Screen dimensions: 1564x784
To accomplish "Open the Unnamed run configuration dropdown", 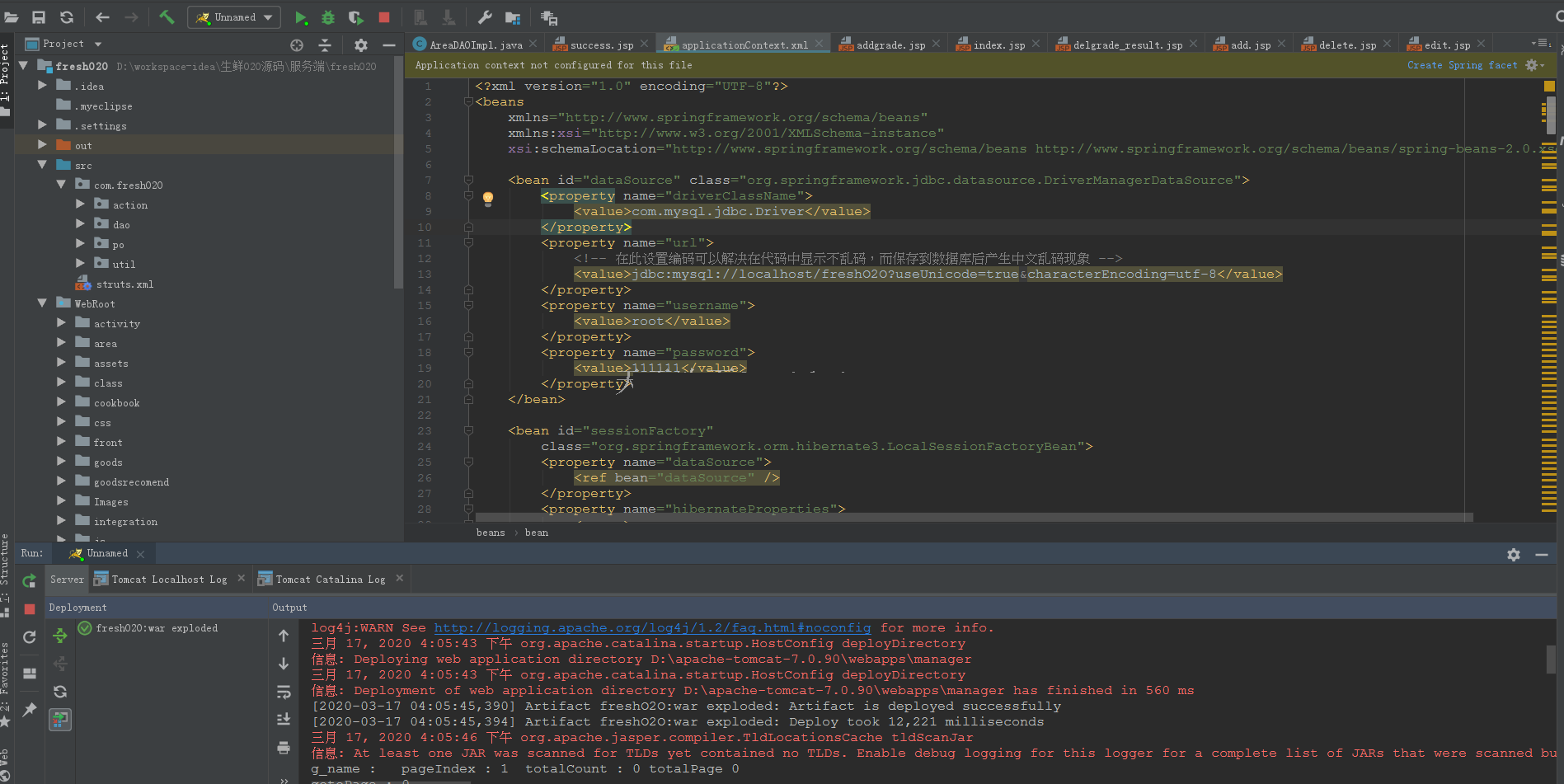I will pos(235,17).
